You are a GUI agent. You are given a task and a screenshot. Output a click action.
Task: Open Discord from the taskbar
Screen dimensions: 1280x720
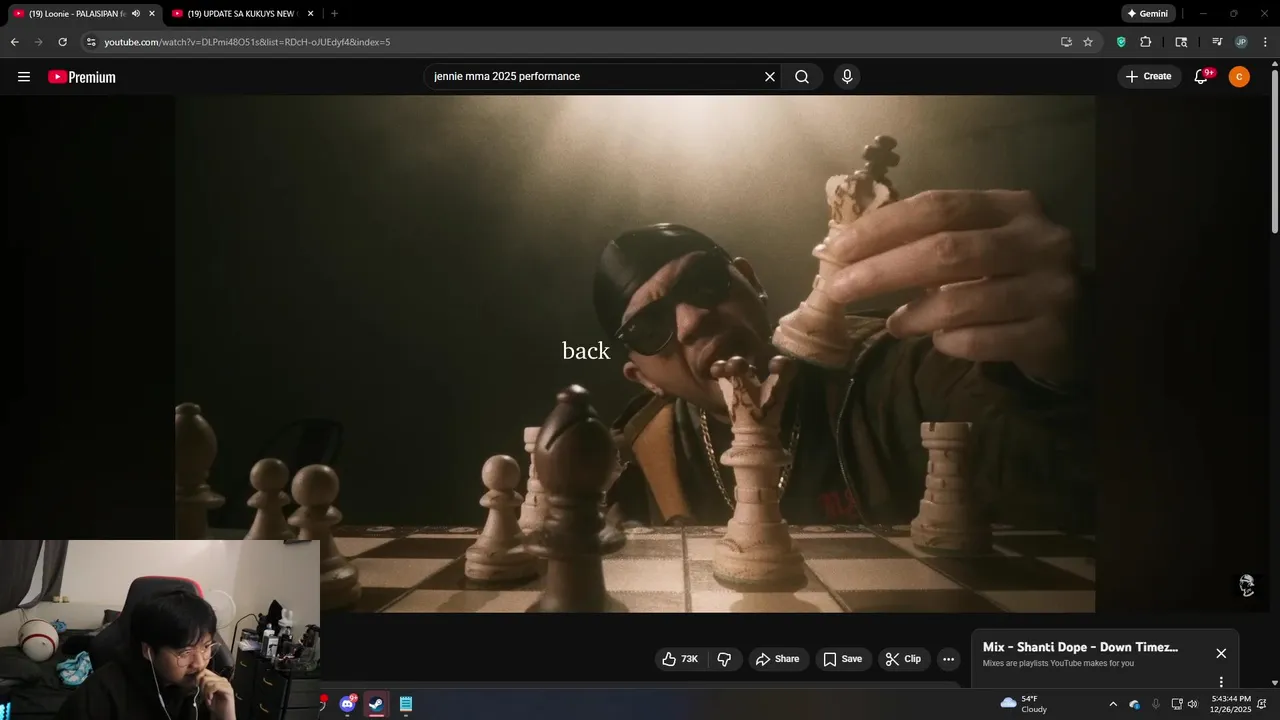[347, 704]
